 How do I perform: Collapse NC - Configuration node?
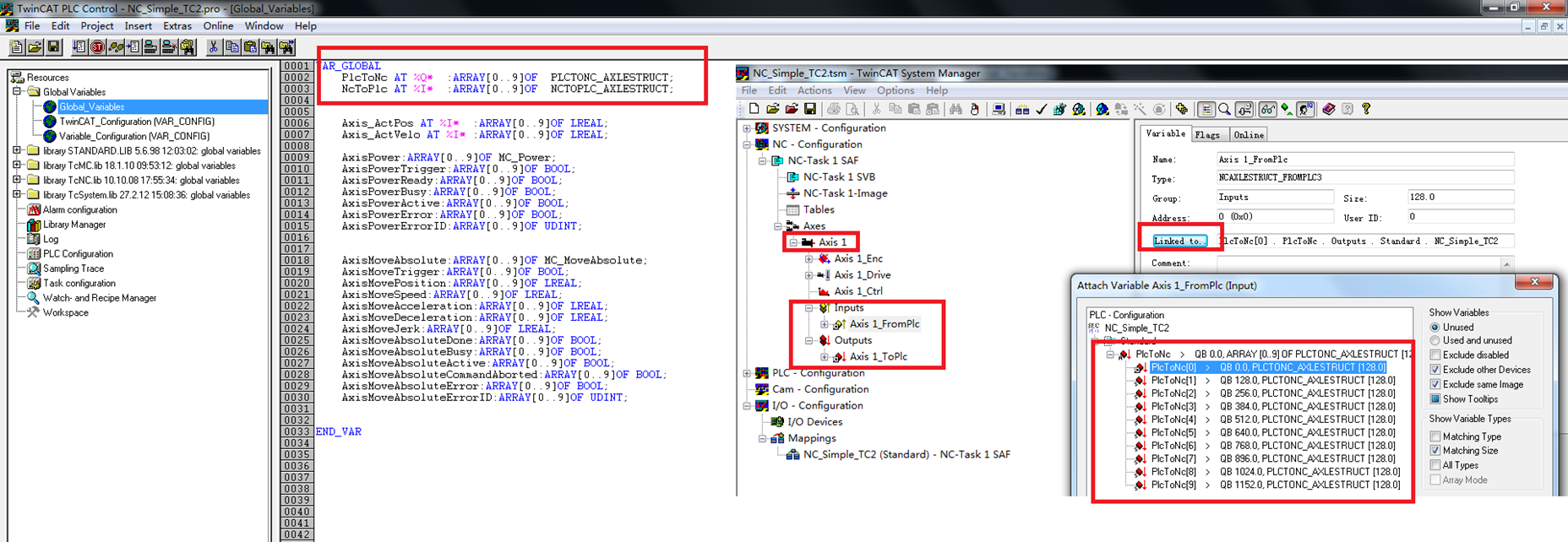[x=747, y=144]
